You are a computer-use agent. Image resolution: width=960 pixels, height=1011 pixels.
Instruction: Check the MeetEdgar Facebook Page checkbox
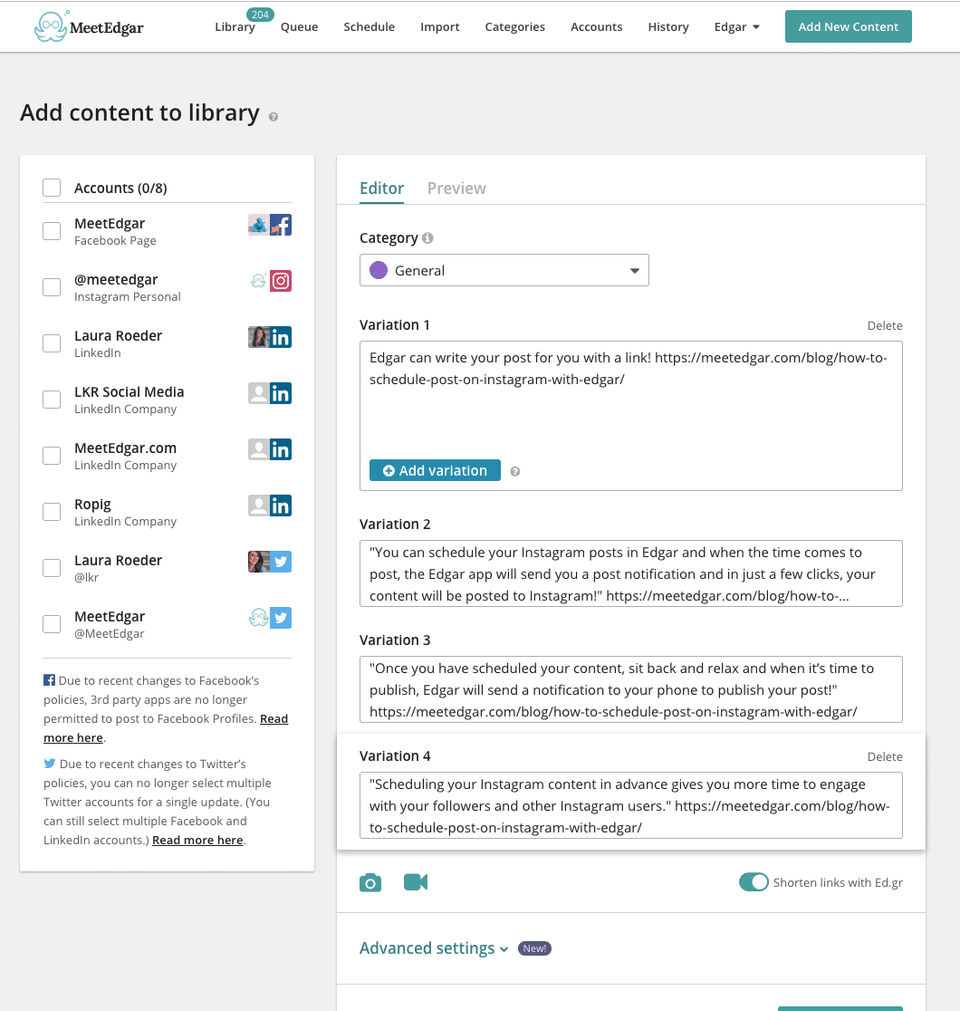coord(52,231)
